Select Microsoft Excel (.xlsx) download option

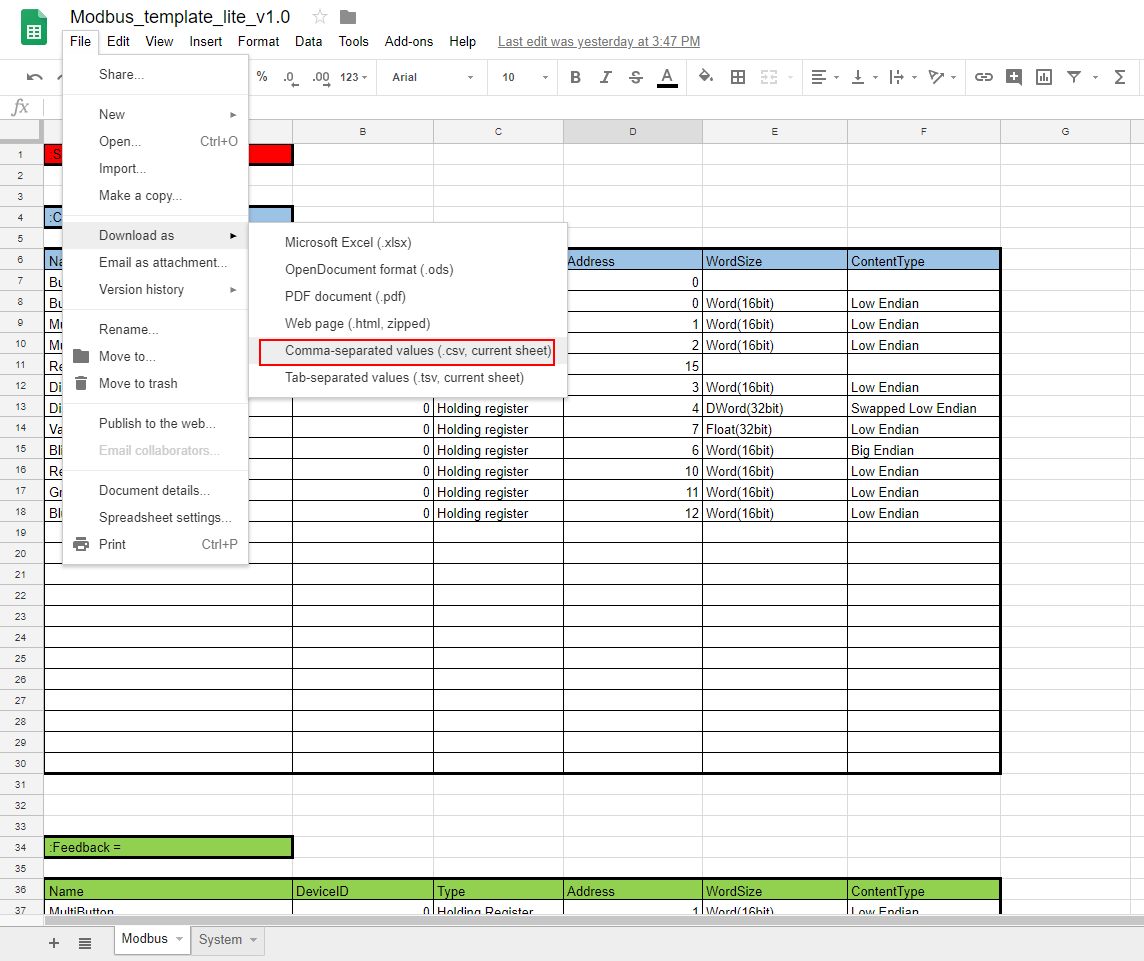tap(347, 242)
